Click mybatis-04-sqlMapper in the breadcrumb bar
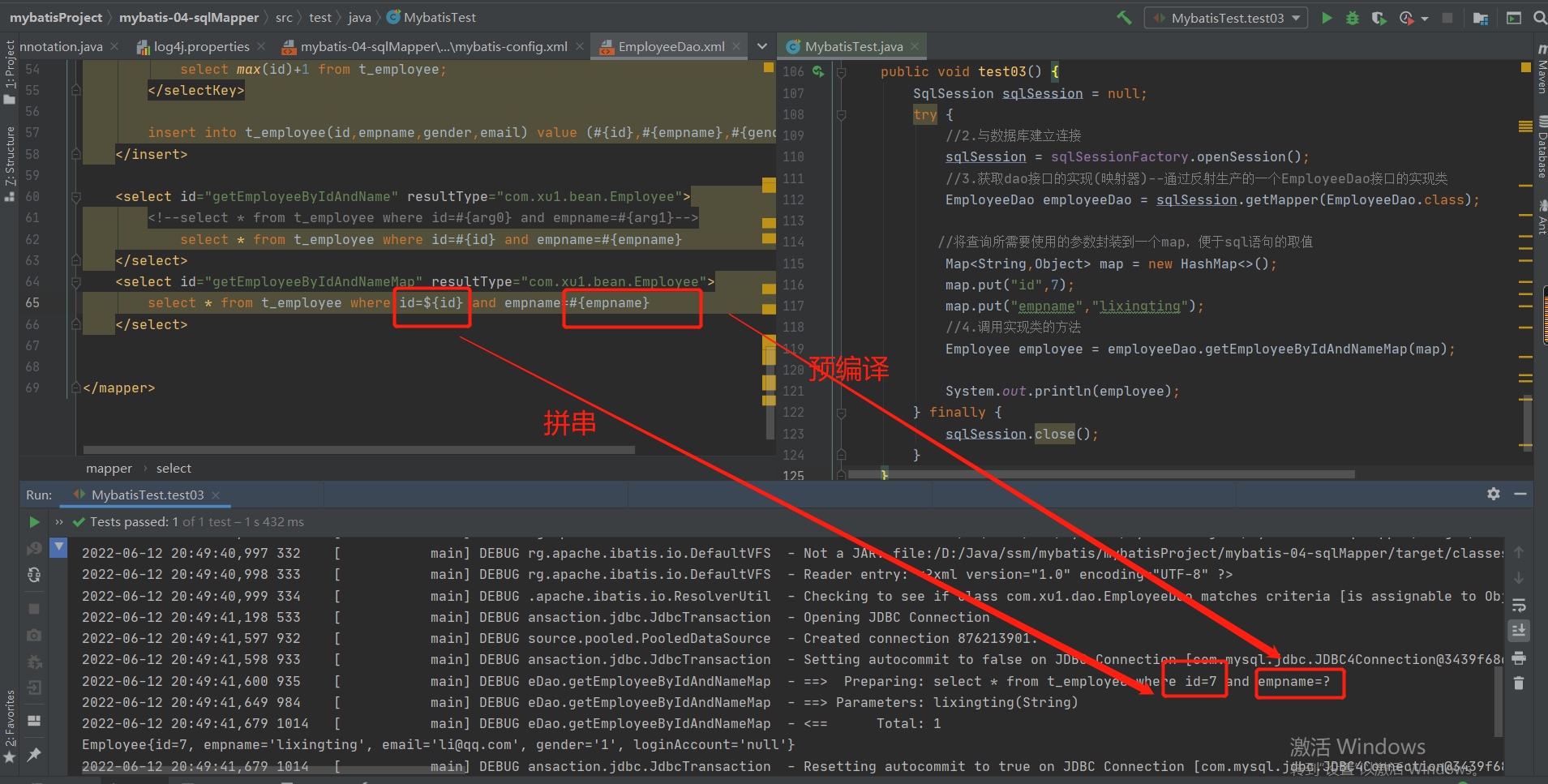This screenshot has height=784, width=1548. click(189, 17)
